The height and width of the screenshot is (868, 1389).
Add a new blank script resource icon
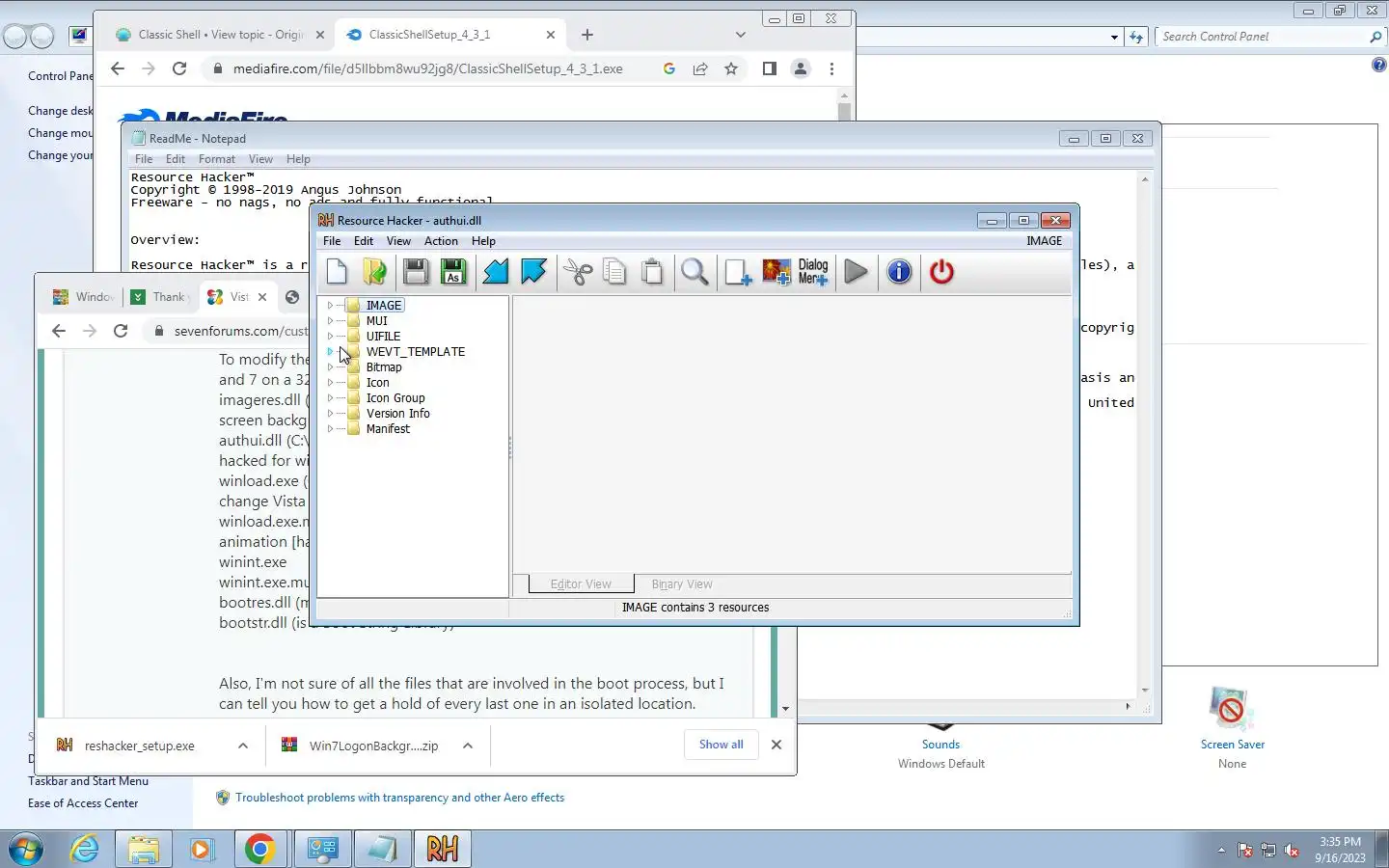coord(738,272)
